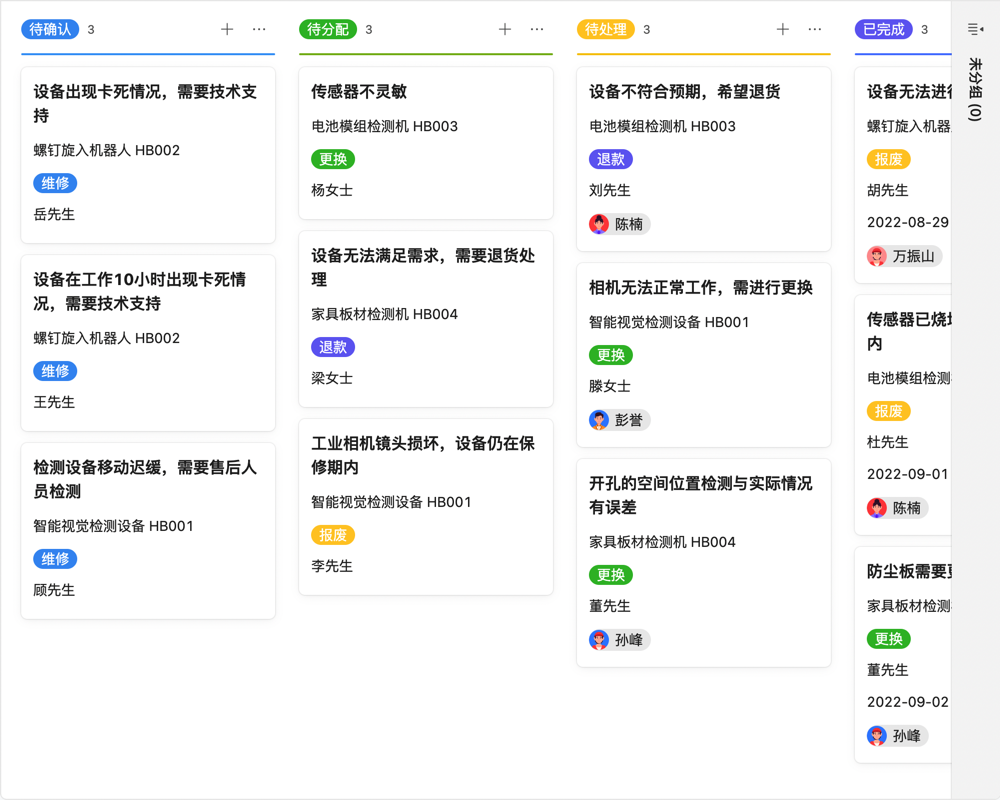Click the 更换 tag on the 传感器不灵敏 card
Image resolution: width=1000 pixels, height=800 pixels.
pyautogui.click(x=333, y=158)
